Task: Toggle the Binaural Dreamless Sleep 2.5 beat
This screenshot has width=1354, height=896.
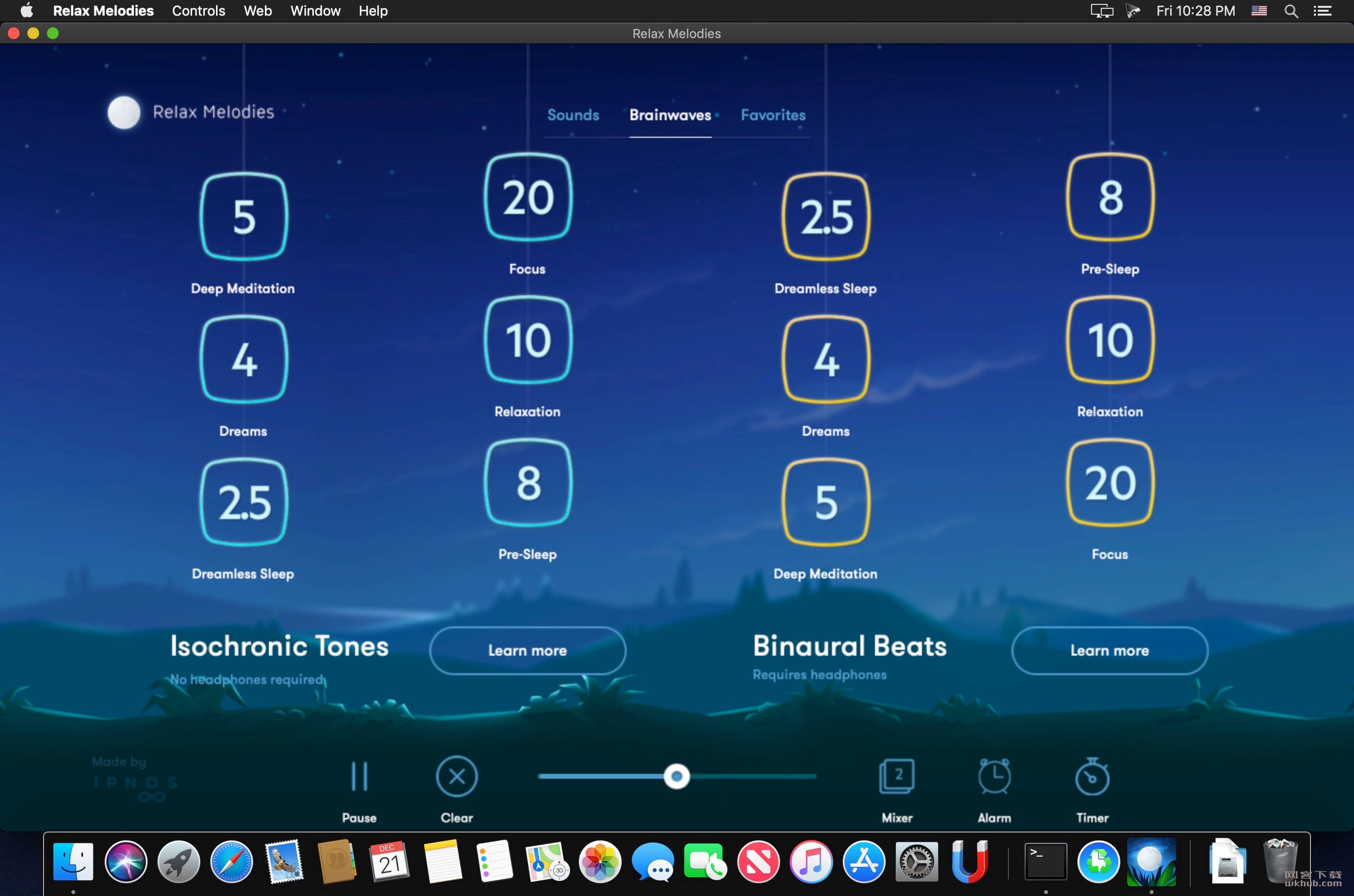Action: click(x=826, y=216)
